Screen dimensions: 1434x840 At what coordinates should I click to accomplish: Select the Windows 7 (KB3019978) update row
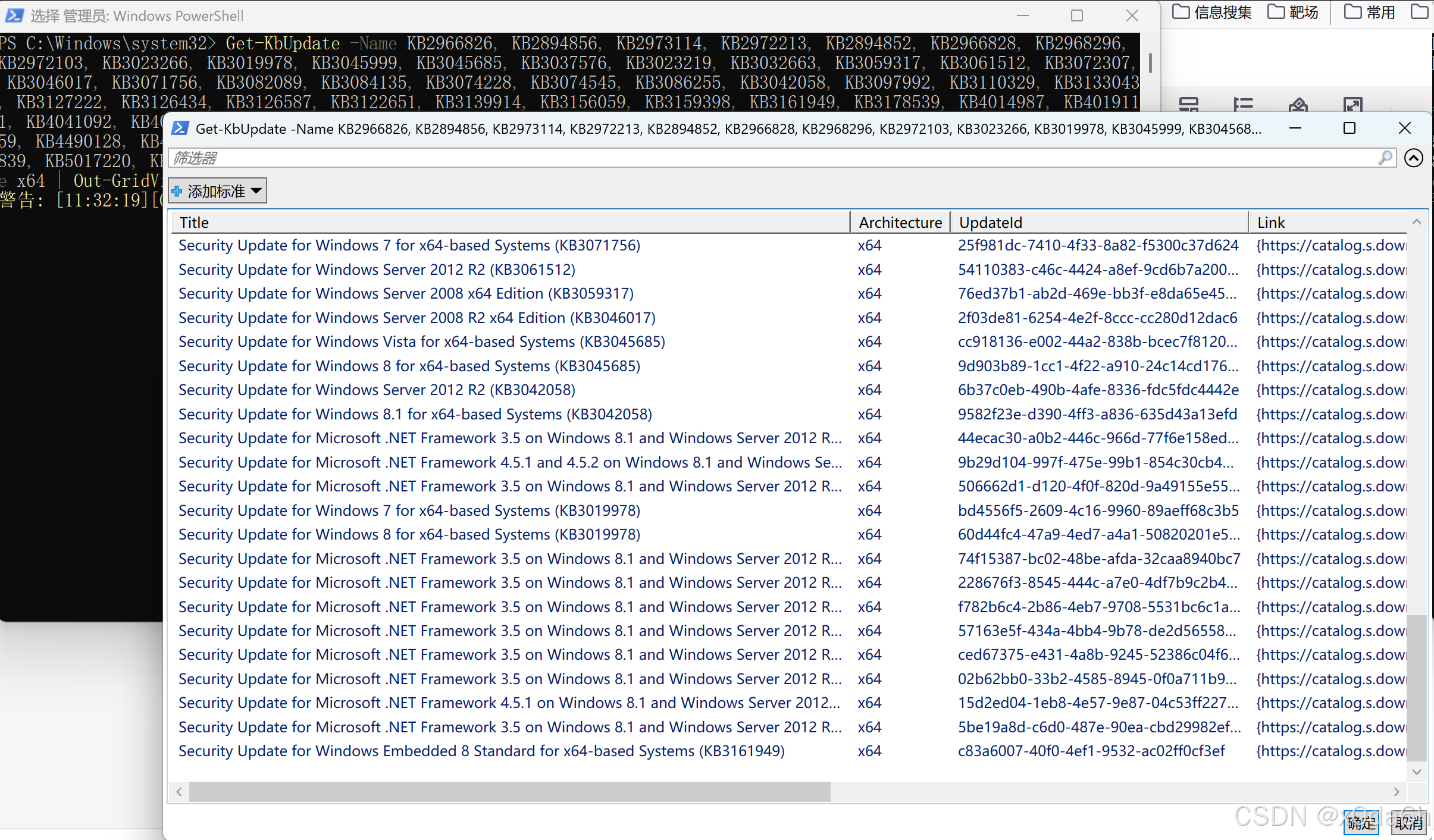[789, 510]
